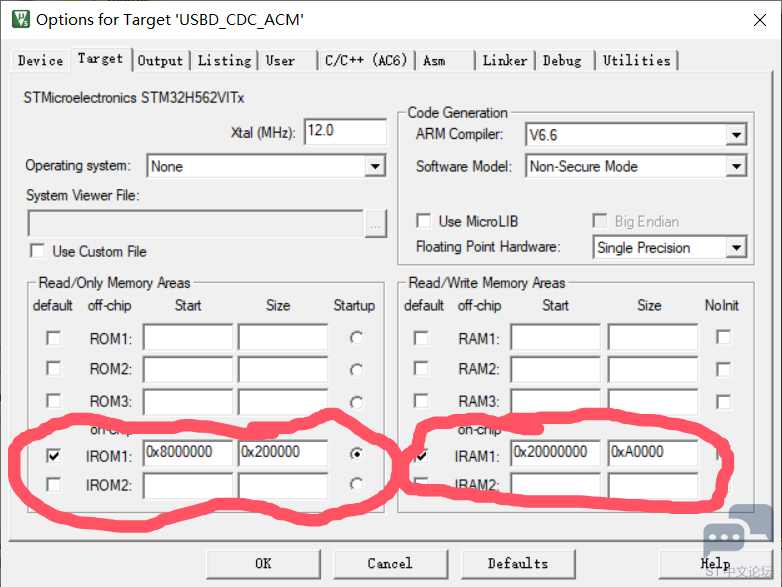This screenshot has height=587, width=782.
Task: Enable the Use Custom File checkbox
Action: pyautogui.click(x=37, y=251)
